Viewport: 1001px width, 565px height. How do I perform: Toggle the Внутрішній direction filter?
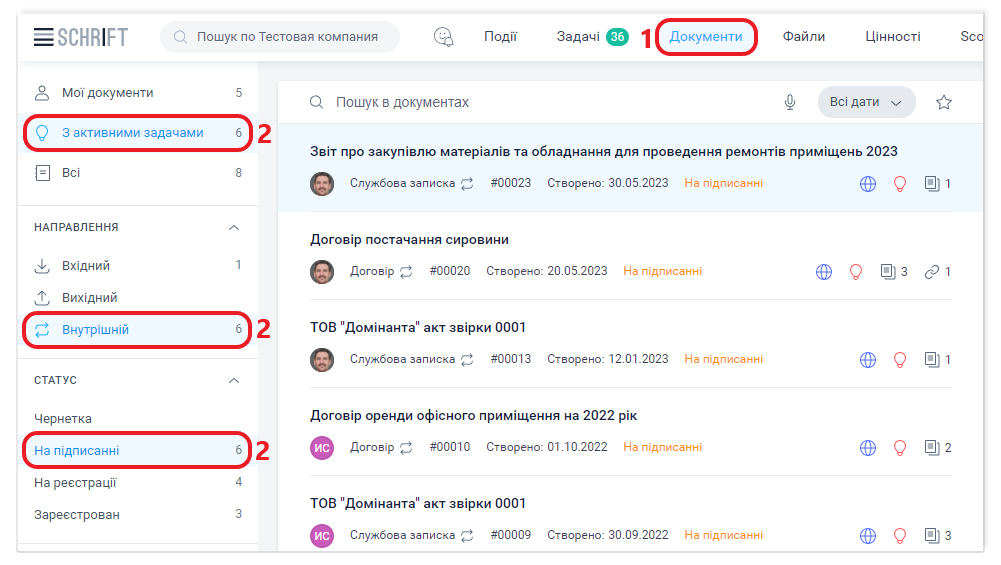click(96, 330)
